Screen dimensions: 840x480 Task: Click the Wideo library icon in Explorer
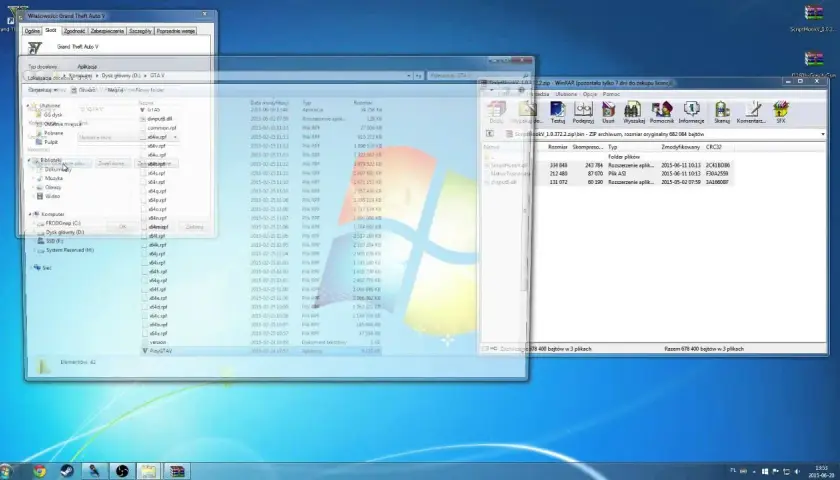point(39,196)
